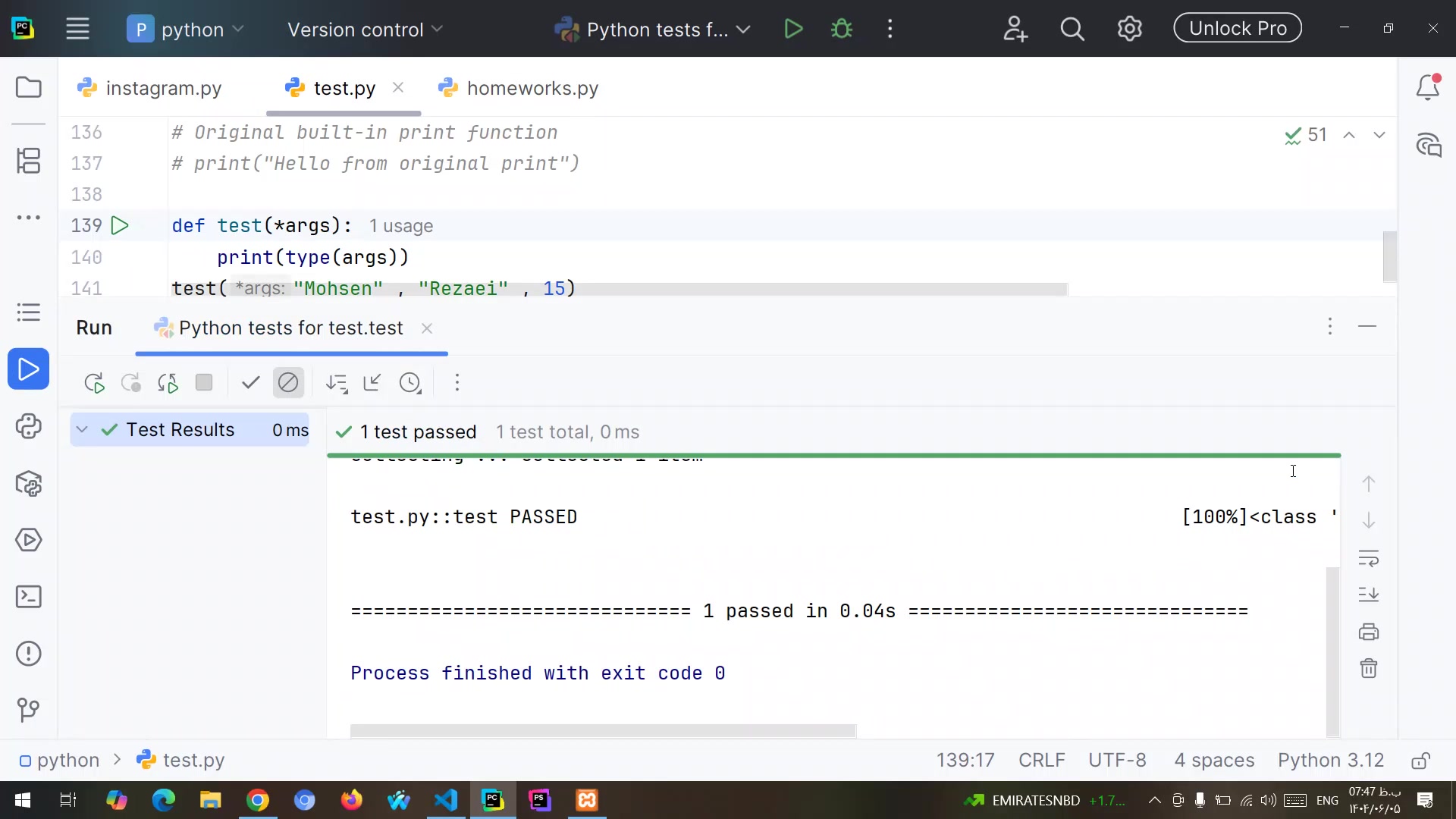Open the Problems tool window icon

pos(28,654)
